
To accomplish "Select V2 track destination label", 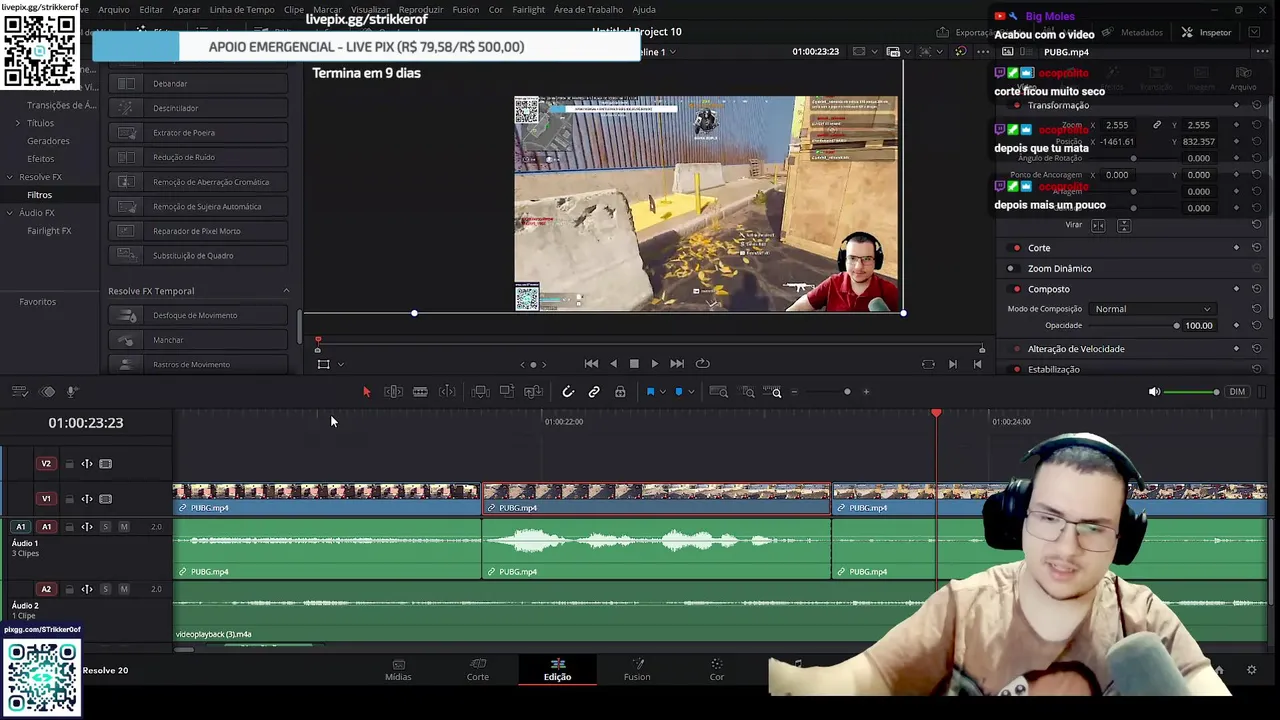I will tap(46, 464).
